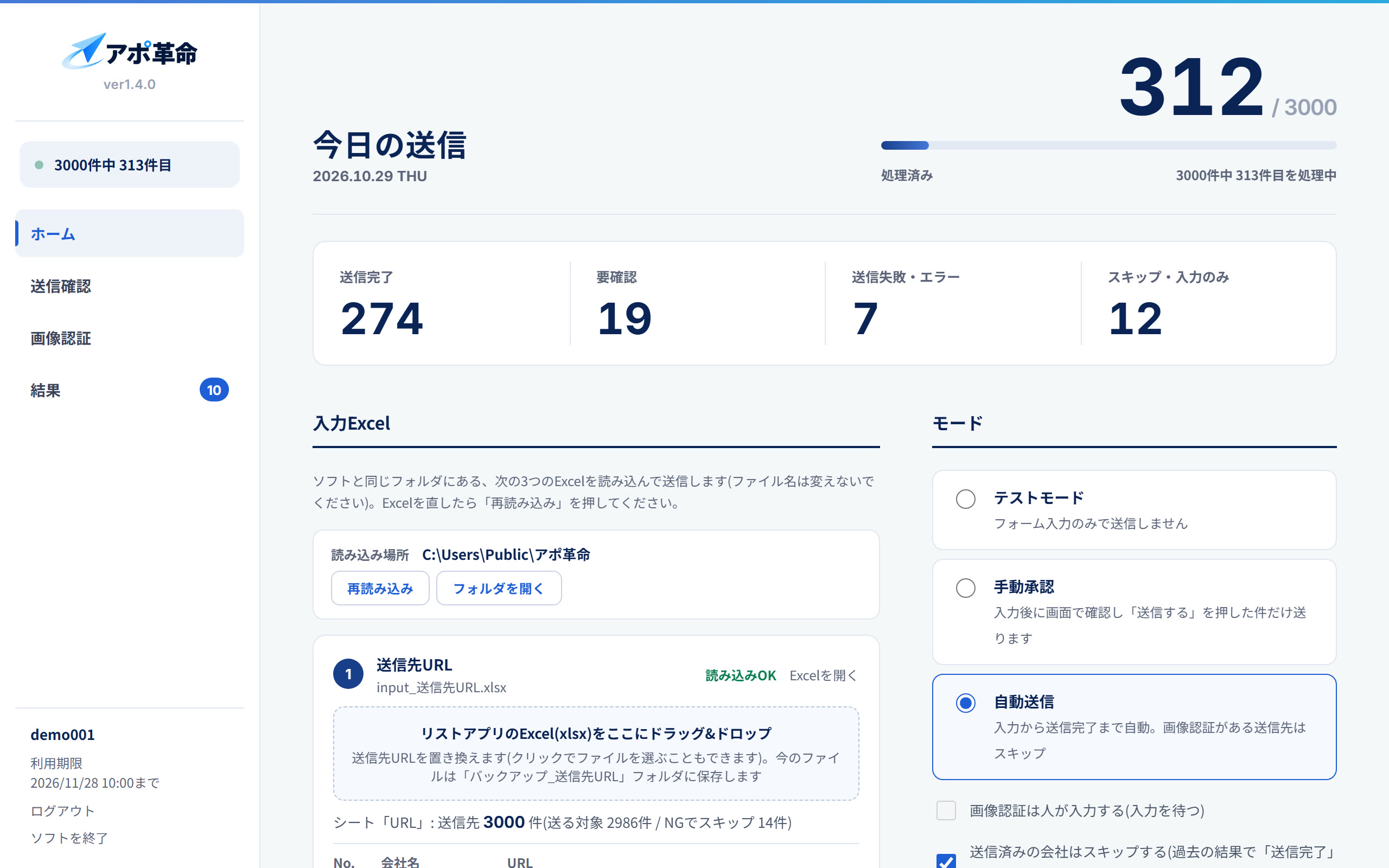Screen dimensions: 1389x868
Task: Click the file name input_送信先URL.xlsx
Action: pos(441,687)
